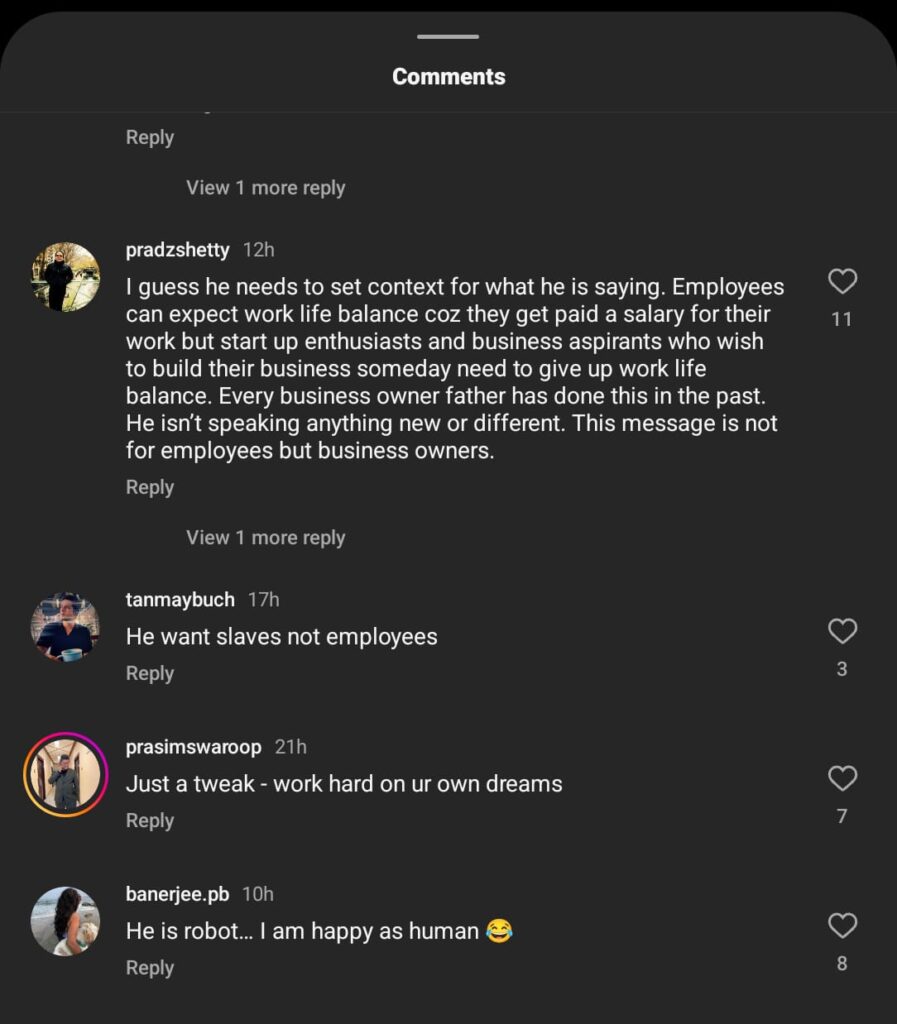Like prasimswaroop's comment with the heart
Screen dimensions: 897x1024
pyautogui.click(x=842, y=778)
